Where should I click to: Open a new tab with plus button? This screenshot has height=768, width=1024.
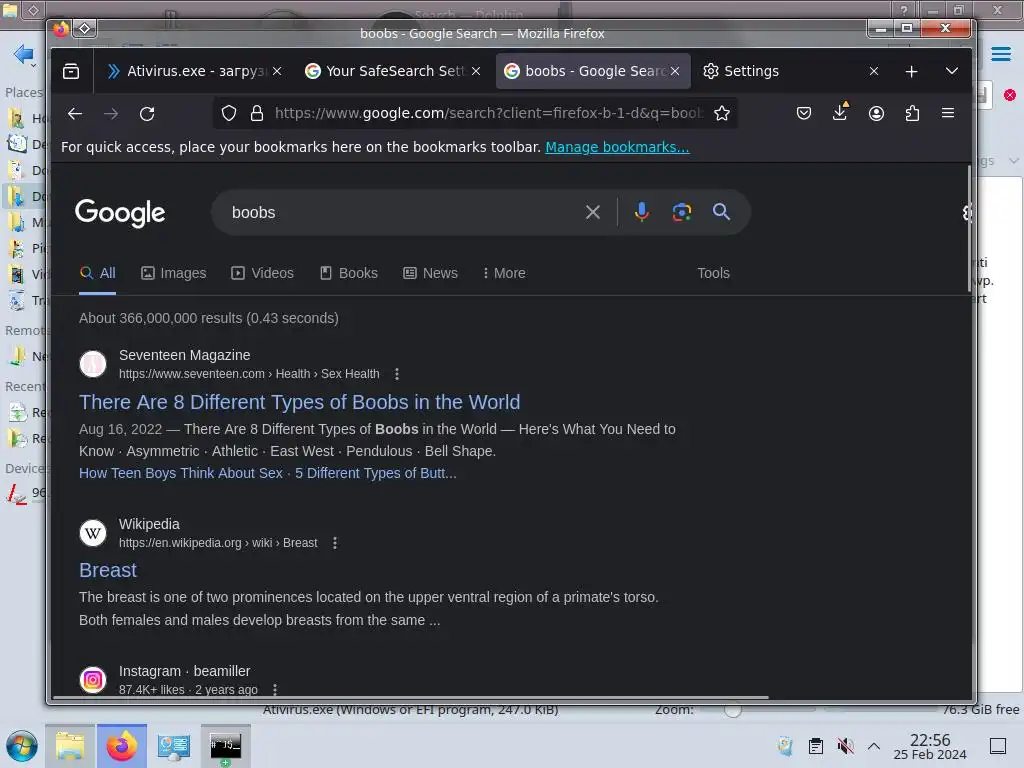tap(912, 71)
